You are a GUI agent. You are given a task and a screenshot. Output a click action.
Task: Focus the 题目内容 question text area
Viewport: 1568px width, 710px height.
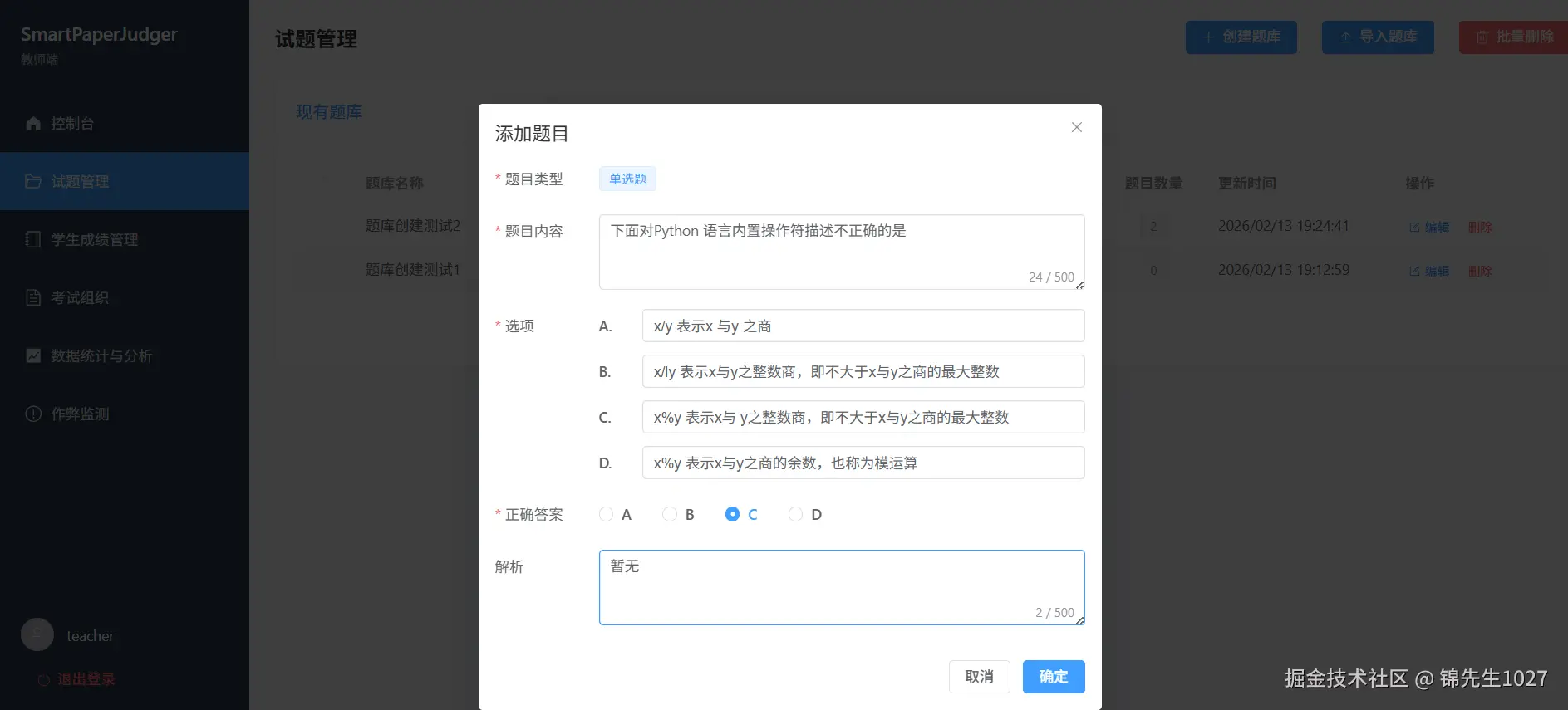point(842,252)
